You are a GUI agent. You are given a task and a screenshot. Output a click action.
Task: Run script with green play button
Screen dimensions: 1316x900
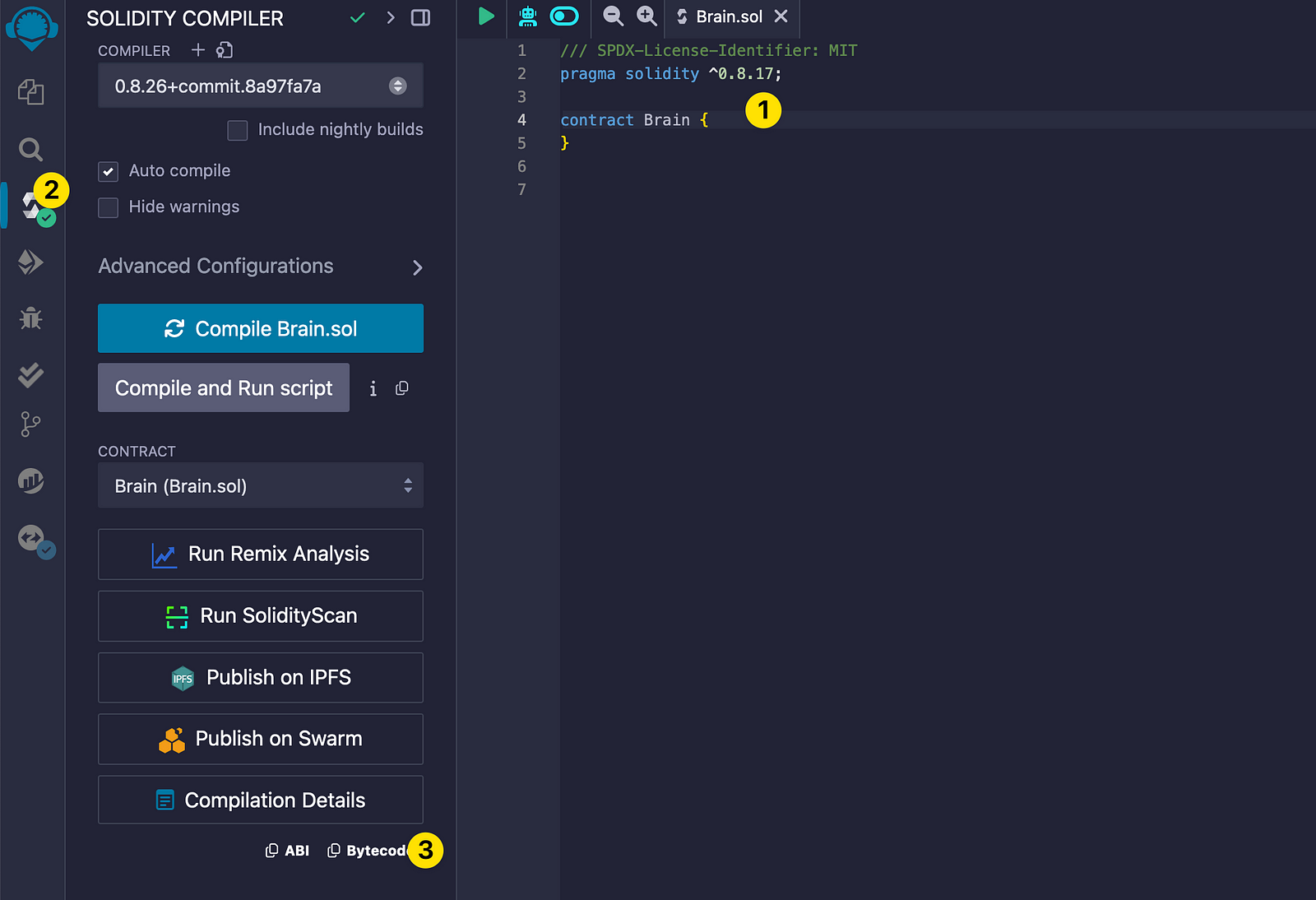486,16
